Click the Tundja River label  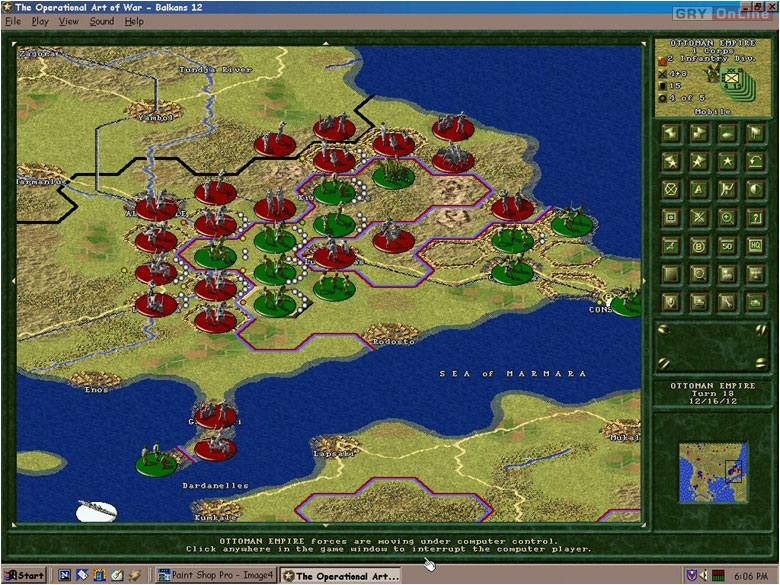(215, 70)
